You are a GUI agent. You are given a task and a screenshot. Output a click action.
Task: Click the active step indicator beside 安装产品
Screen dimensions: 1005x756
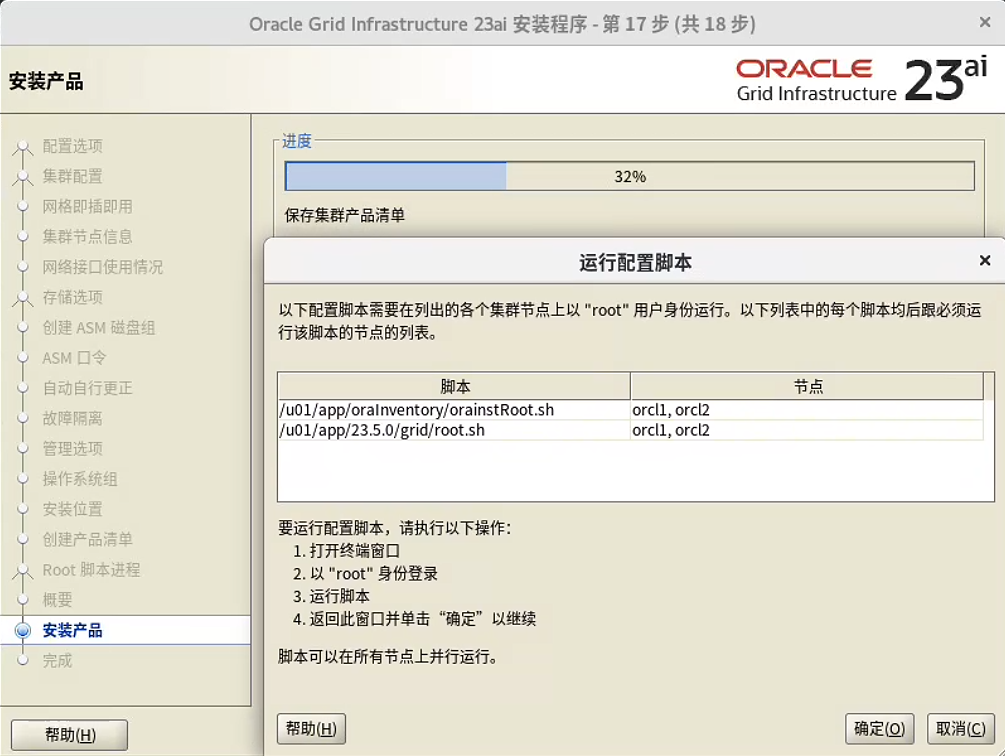(x=23, y=630)
